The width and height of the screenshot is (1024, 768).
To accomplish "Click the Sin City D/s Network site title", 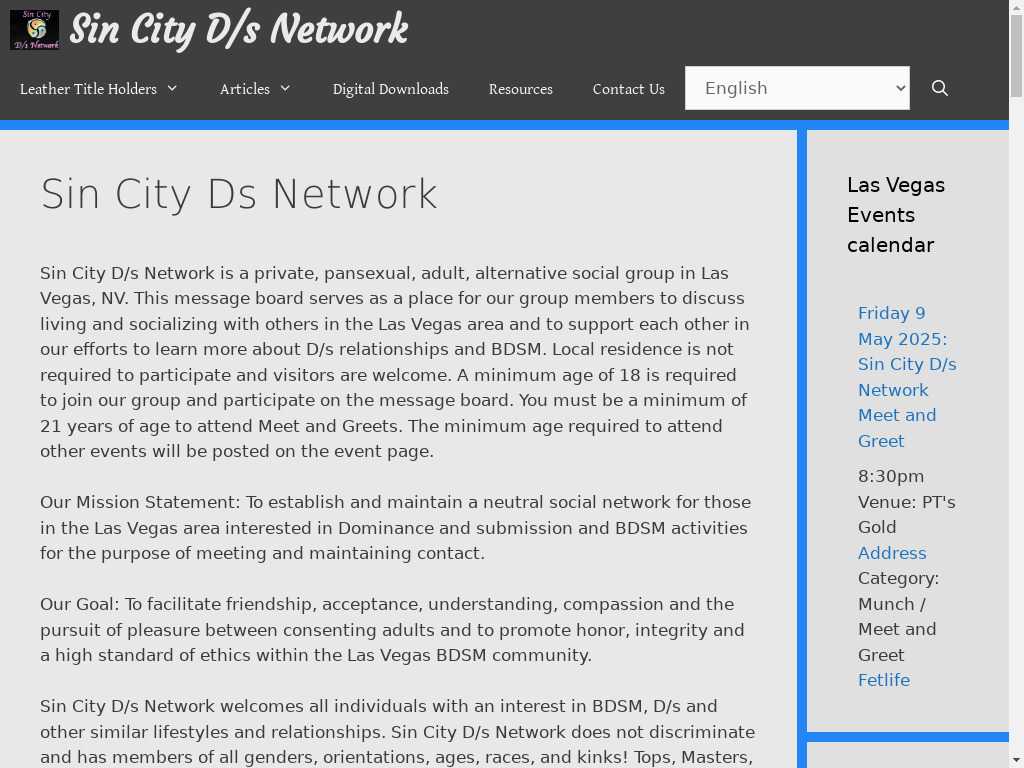I will [238, 30].
